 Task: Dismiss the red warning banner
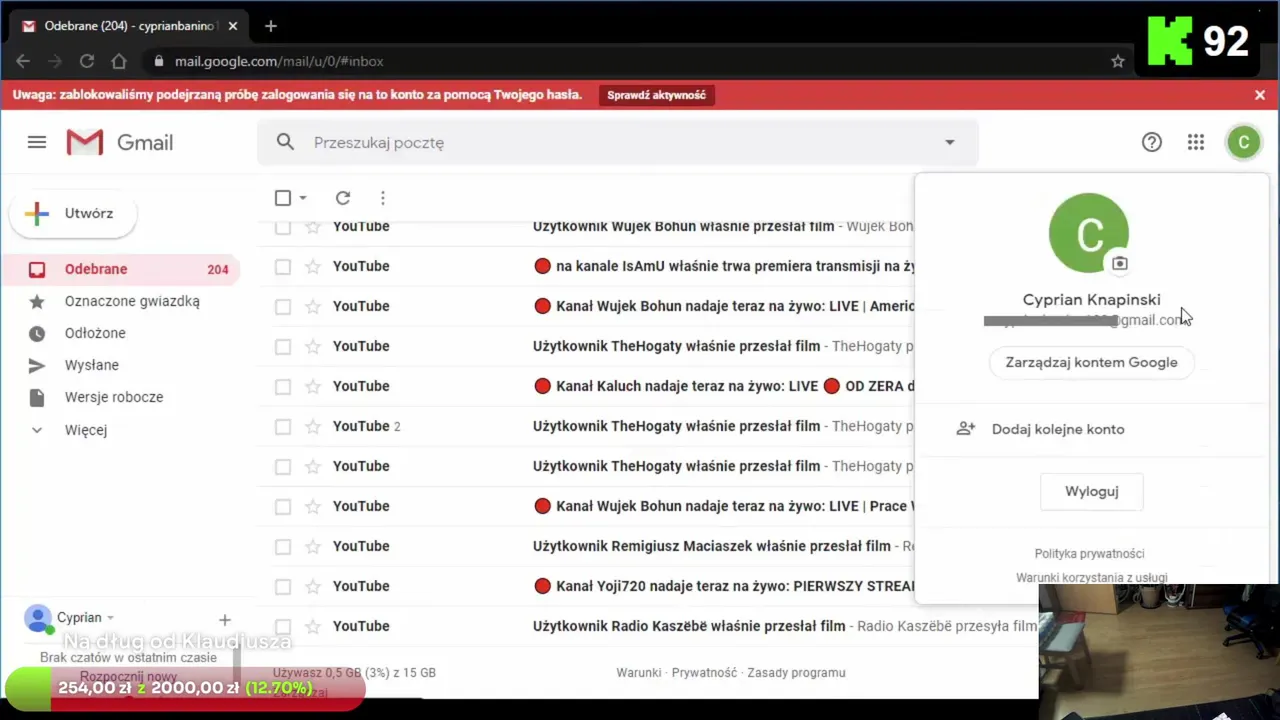click(x=1260, y=95)
